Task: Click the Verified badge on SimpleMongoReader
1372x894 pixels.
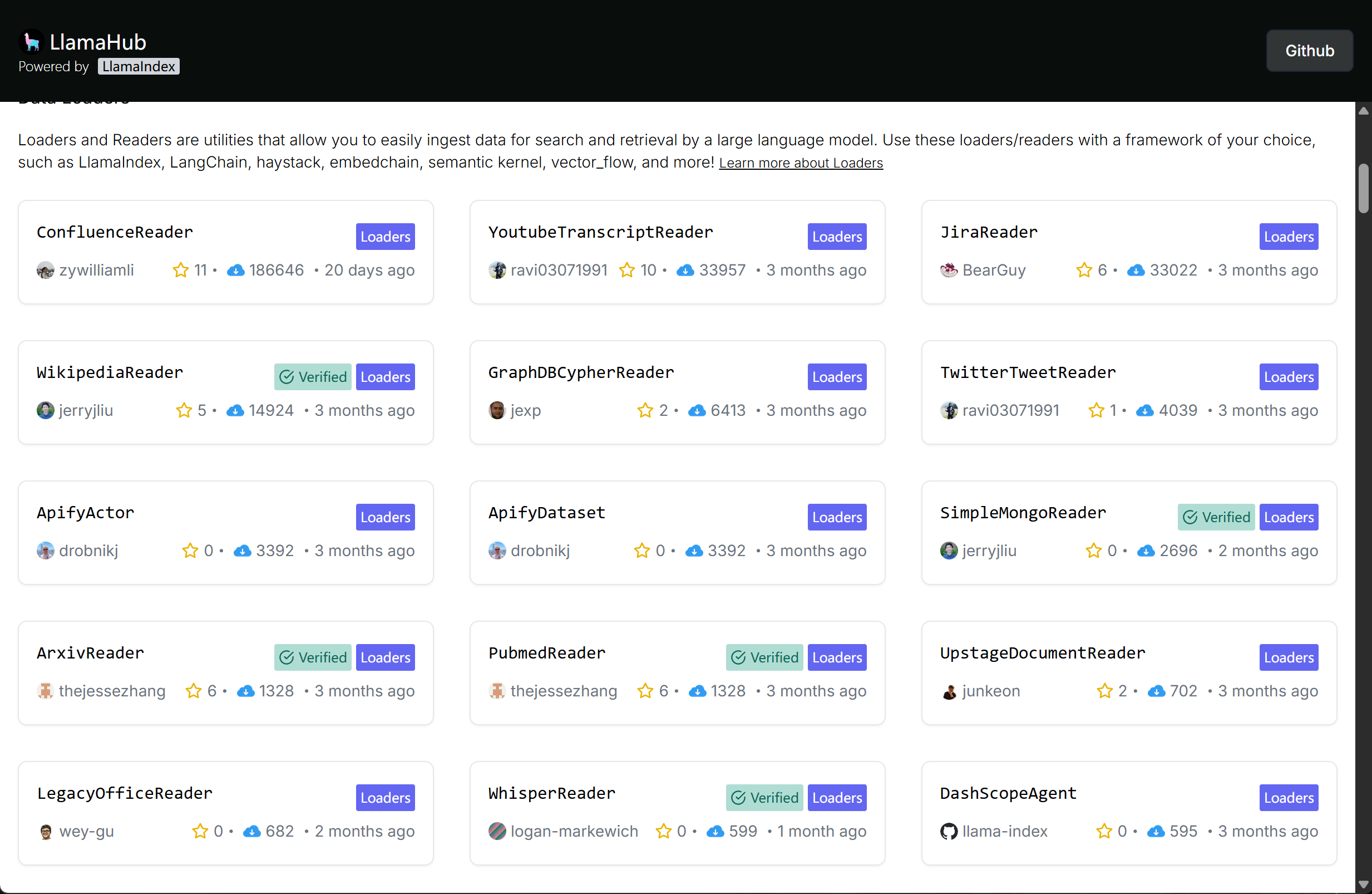Action: 1216,517
